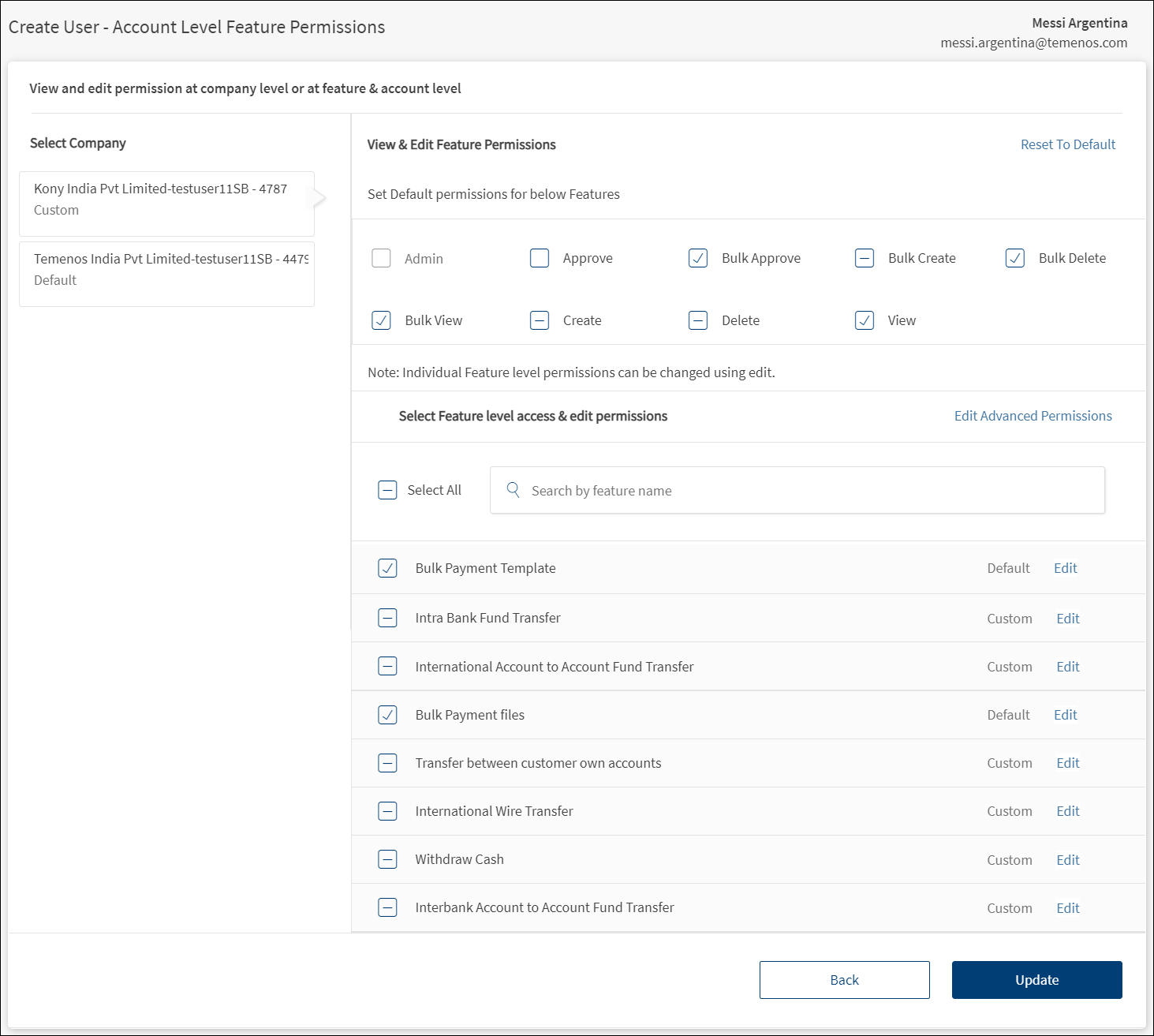The height and width of the screenshot is (1036, 1154).
Task: Edit Intra Bank Fund Transfer permissions
Action: (x=1067, y=619)
